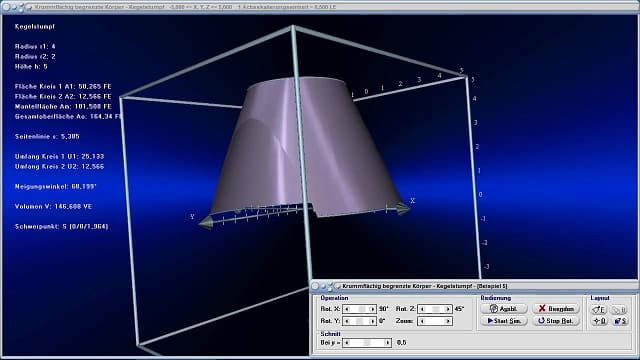The height and width of the screenshot is (360, 640).
Task: Increase Schnitt y value with right arrow
Action: pyautogui.click(x=387, y=343)
